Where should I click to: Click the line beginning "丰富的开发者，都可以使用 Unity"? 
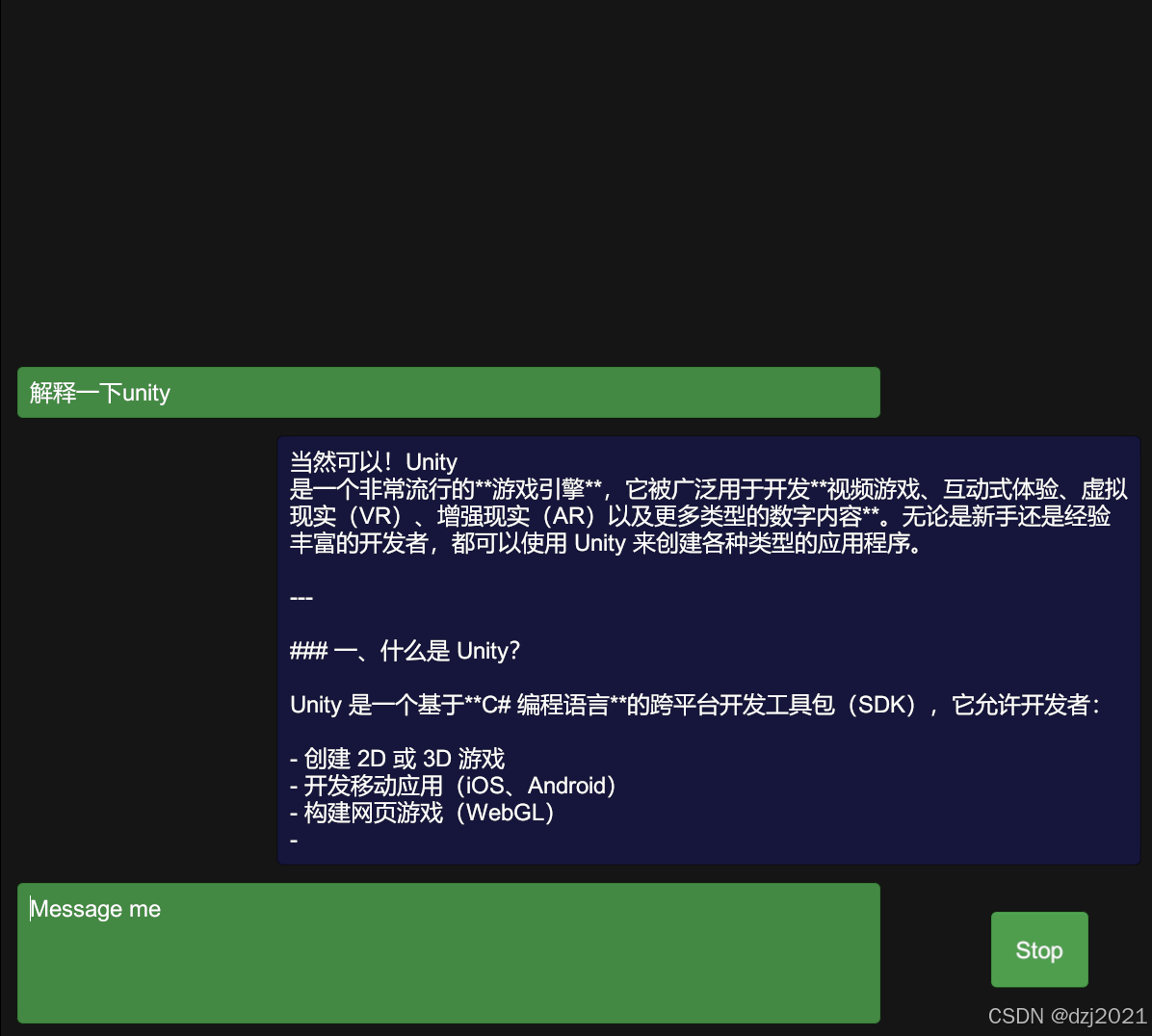click(x=606, y=543)
